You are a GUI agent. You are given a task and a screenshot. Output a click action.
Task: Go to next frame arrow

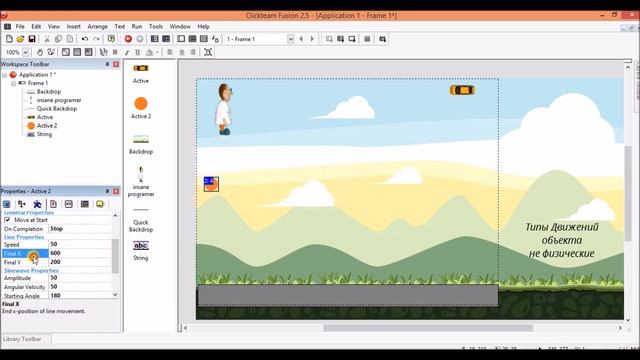point(312,39)
